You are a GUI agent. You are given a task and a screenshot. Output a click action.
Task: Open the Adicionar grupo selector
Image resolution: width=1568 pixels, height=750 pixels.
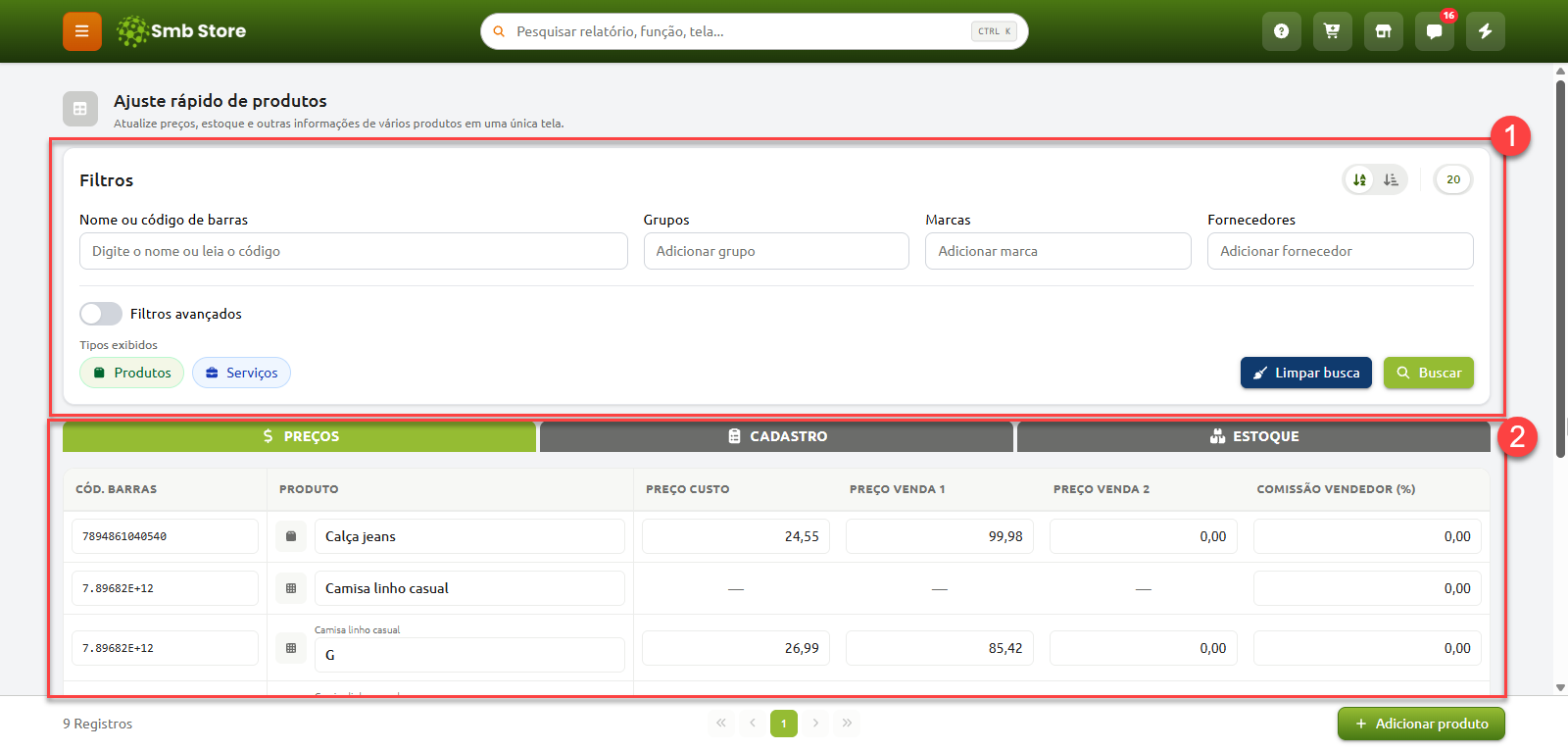coord(776,251)
